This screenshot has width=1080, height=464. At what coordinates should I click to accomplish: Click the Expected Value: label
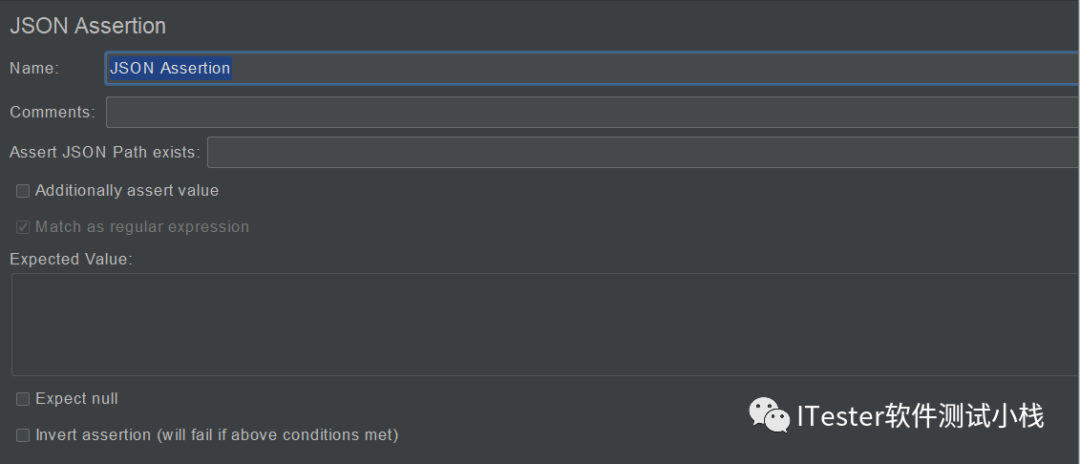pyautogui.click(x=70, y=260)
